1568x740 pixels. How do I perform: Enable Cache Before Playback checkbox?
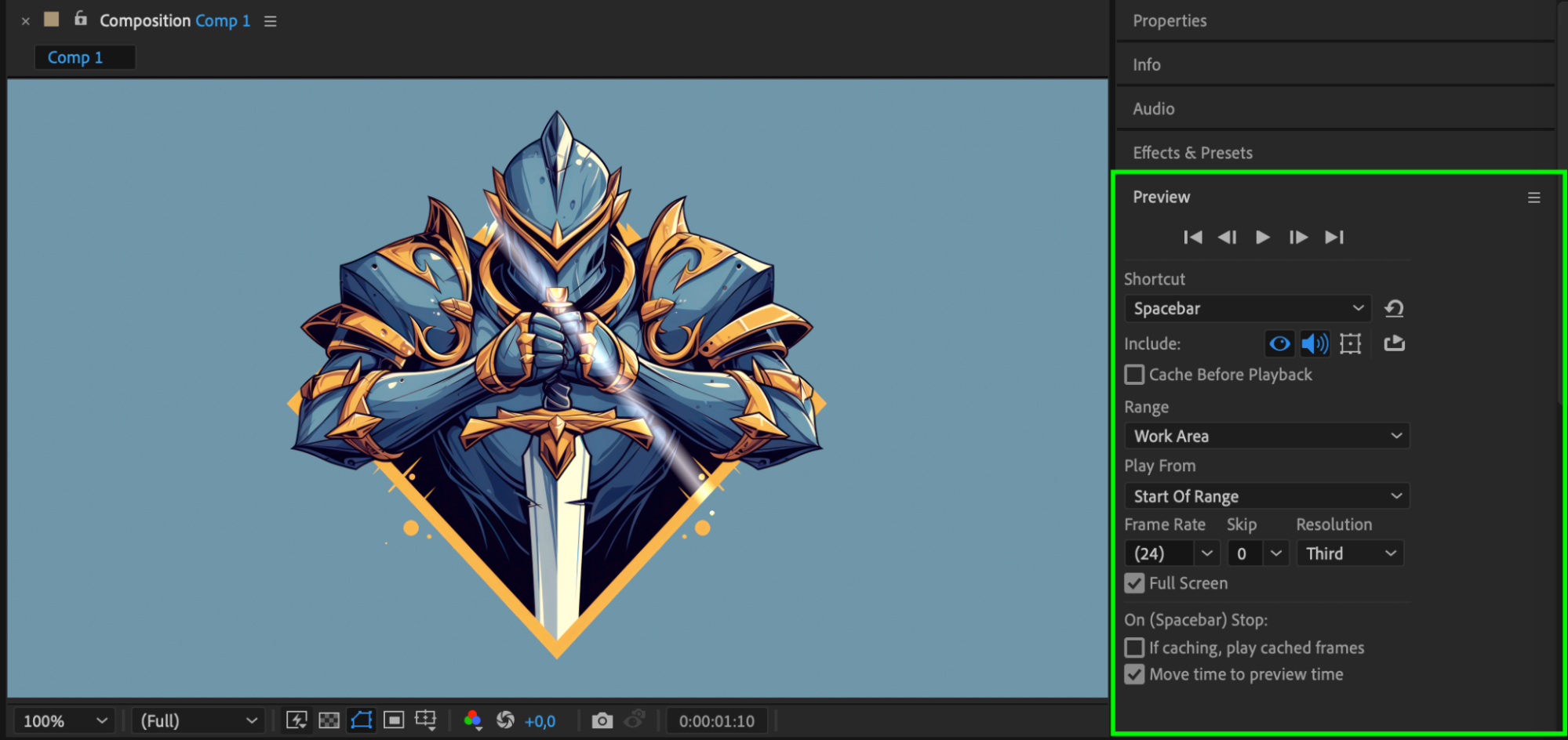1134,375
